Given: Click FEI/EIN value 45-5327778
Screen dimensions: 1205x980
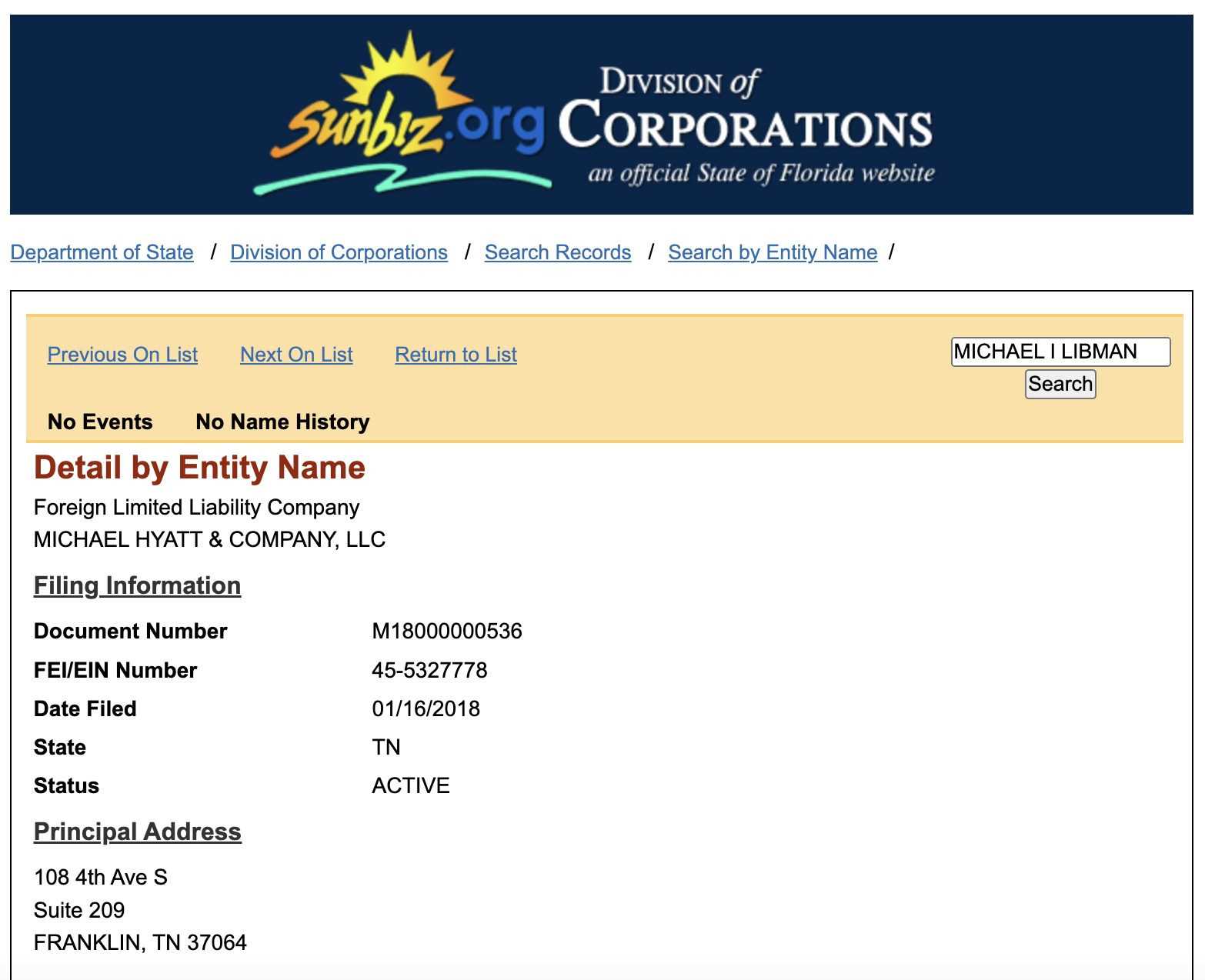Looking at the screenshot, I should point(429,671).
